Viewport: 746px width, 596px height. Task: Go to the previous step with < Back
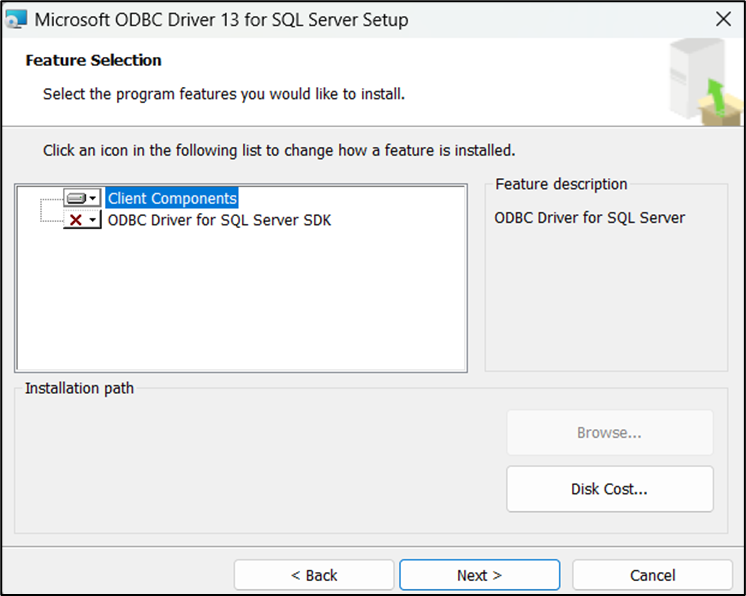point(314,575)
